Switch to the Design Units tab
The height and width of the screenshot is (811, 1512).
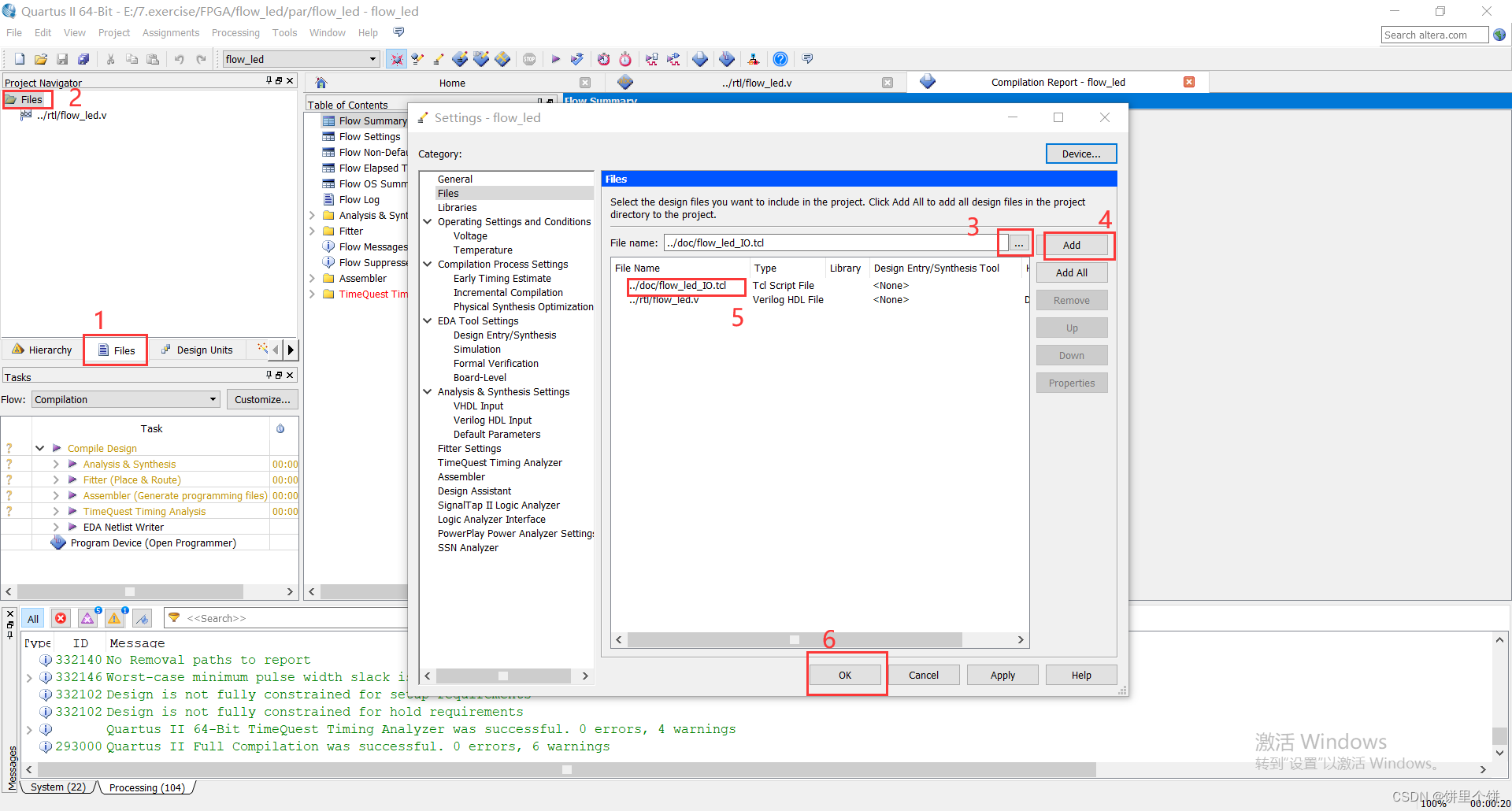click(x=196, y=350)
